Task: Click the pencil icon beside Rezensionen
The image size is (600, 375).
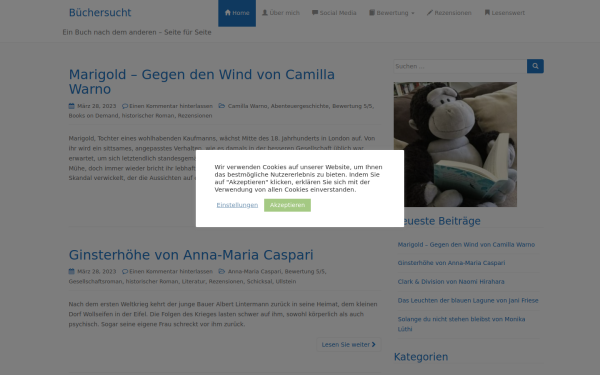Action: click(430, 13)
